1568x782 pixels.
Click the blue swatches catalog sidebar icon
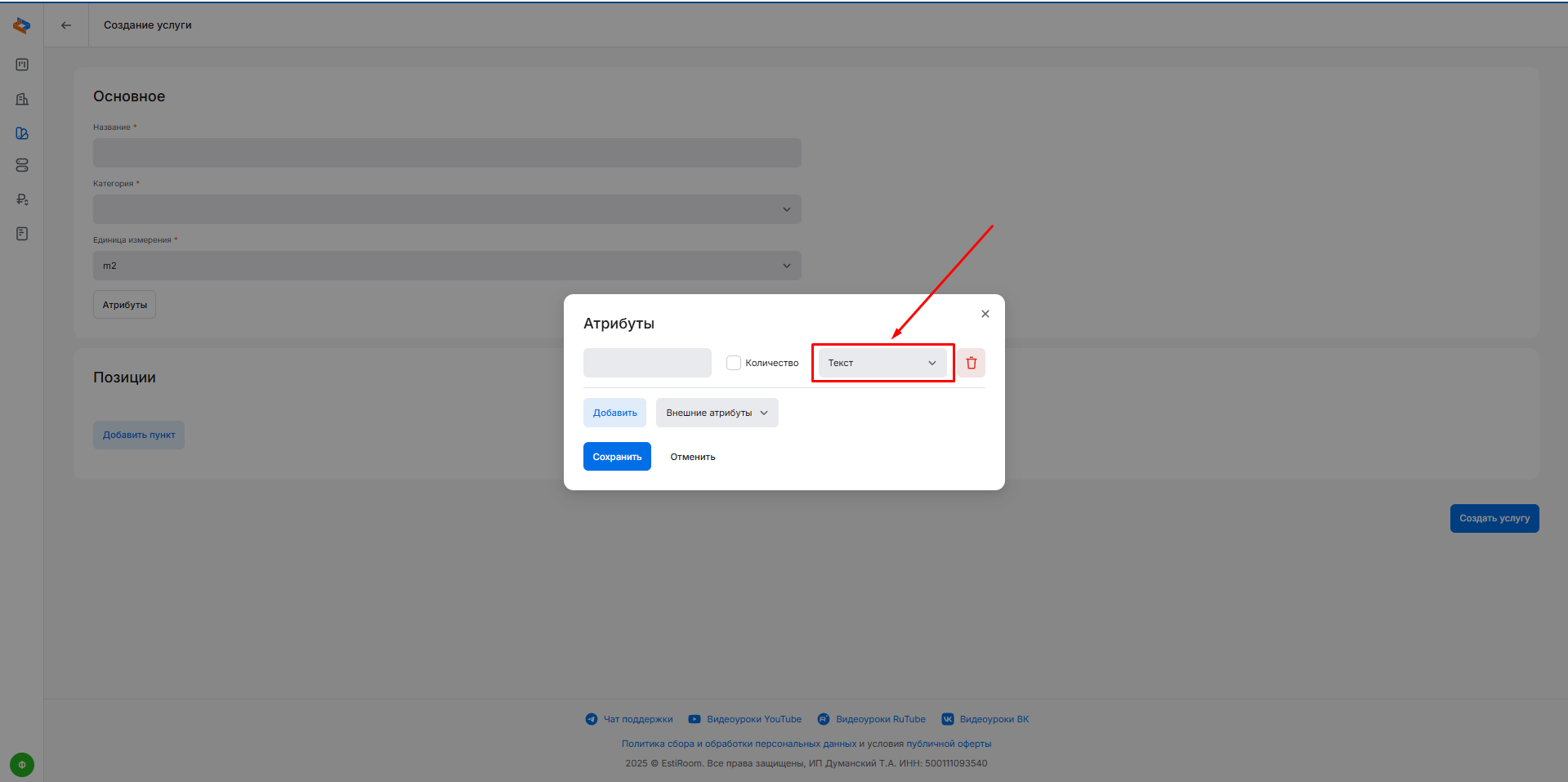[22, 133]
